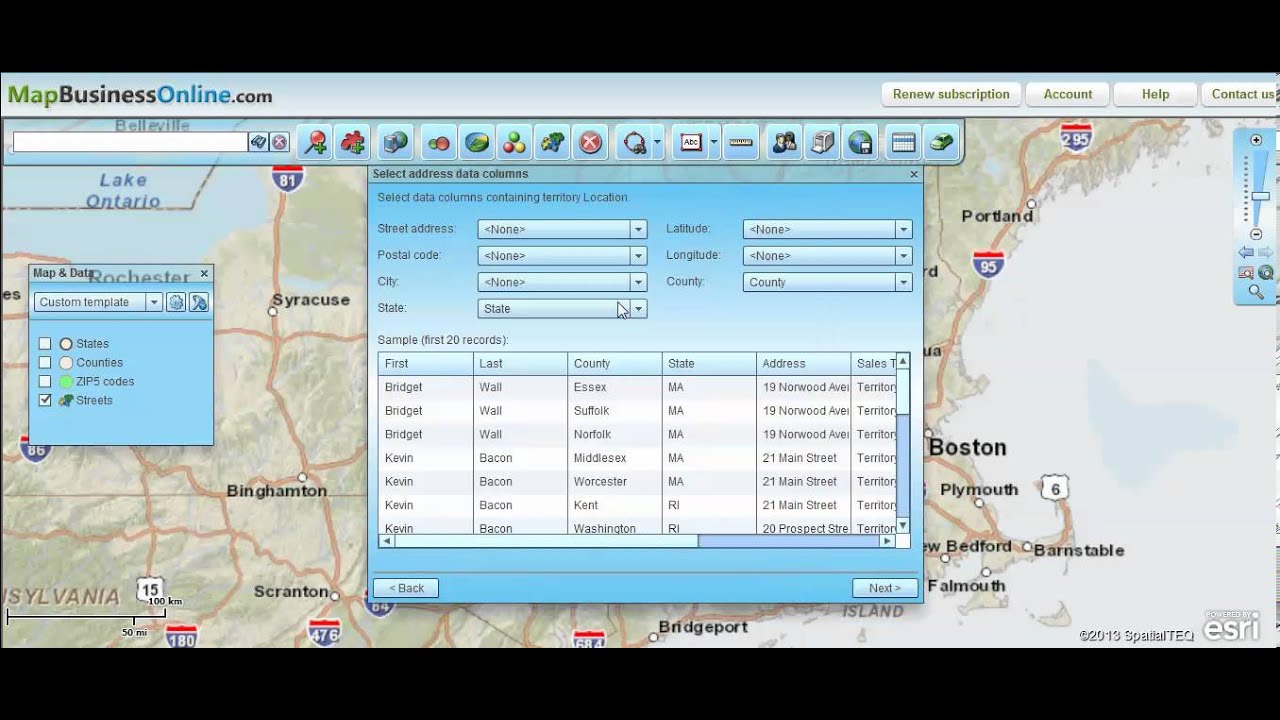Click the gear icon in Map & Data
Image resolution: width=1280 pixels, height=720 pixels.
pyautogui.click(x=176, y=302)
